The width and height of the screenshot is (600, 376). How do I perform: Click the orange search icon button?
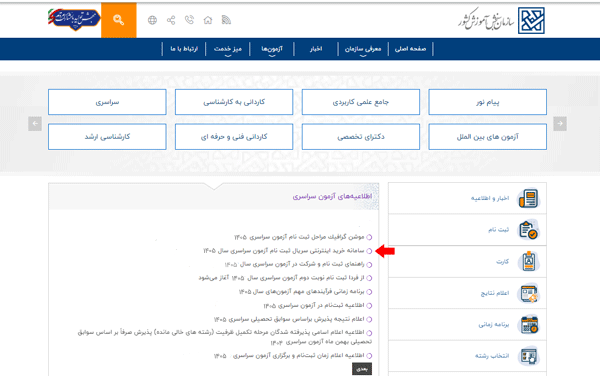[119, 20]
